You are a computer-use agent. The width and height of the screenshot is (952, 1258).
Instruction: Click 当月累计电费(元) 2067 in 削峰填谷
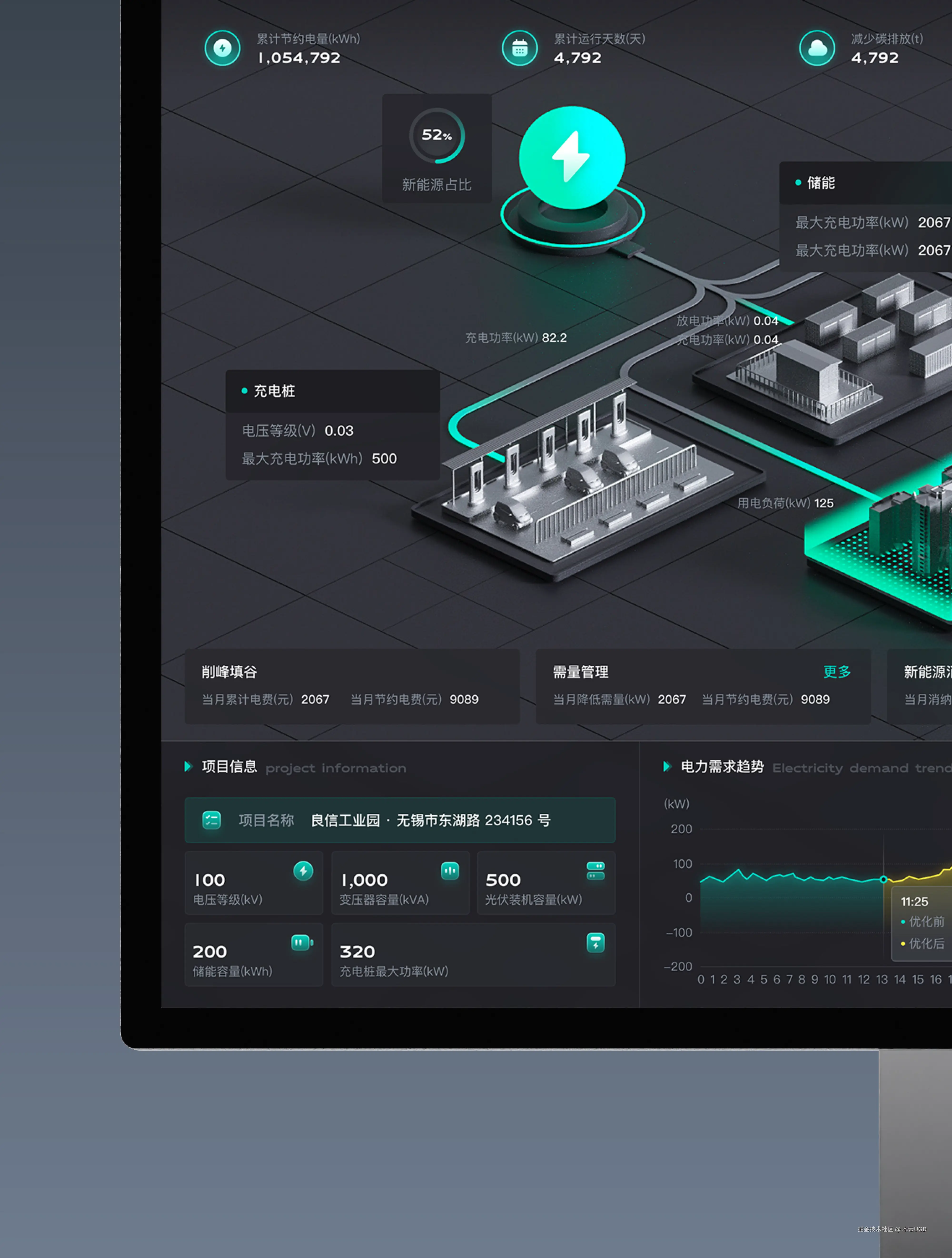point(266,699)
